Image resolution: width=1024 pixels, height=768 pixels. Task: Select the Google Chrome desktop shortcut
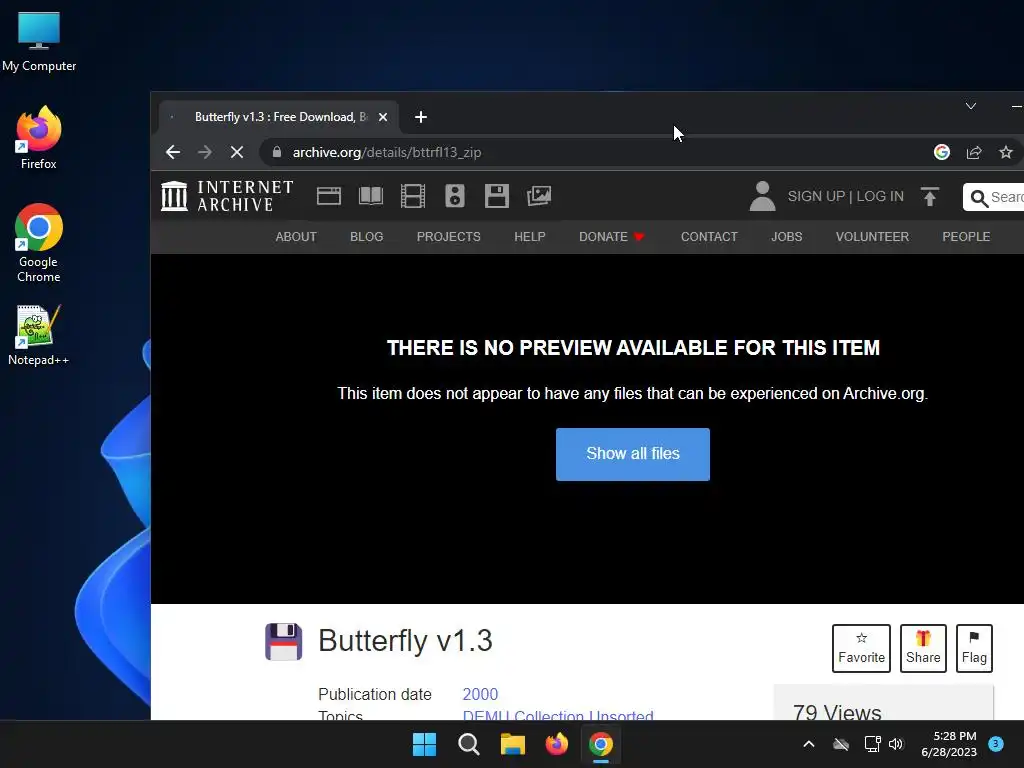coord(39,243)
